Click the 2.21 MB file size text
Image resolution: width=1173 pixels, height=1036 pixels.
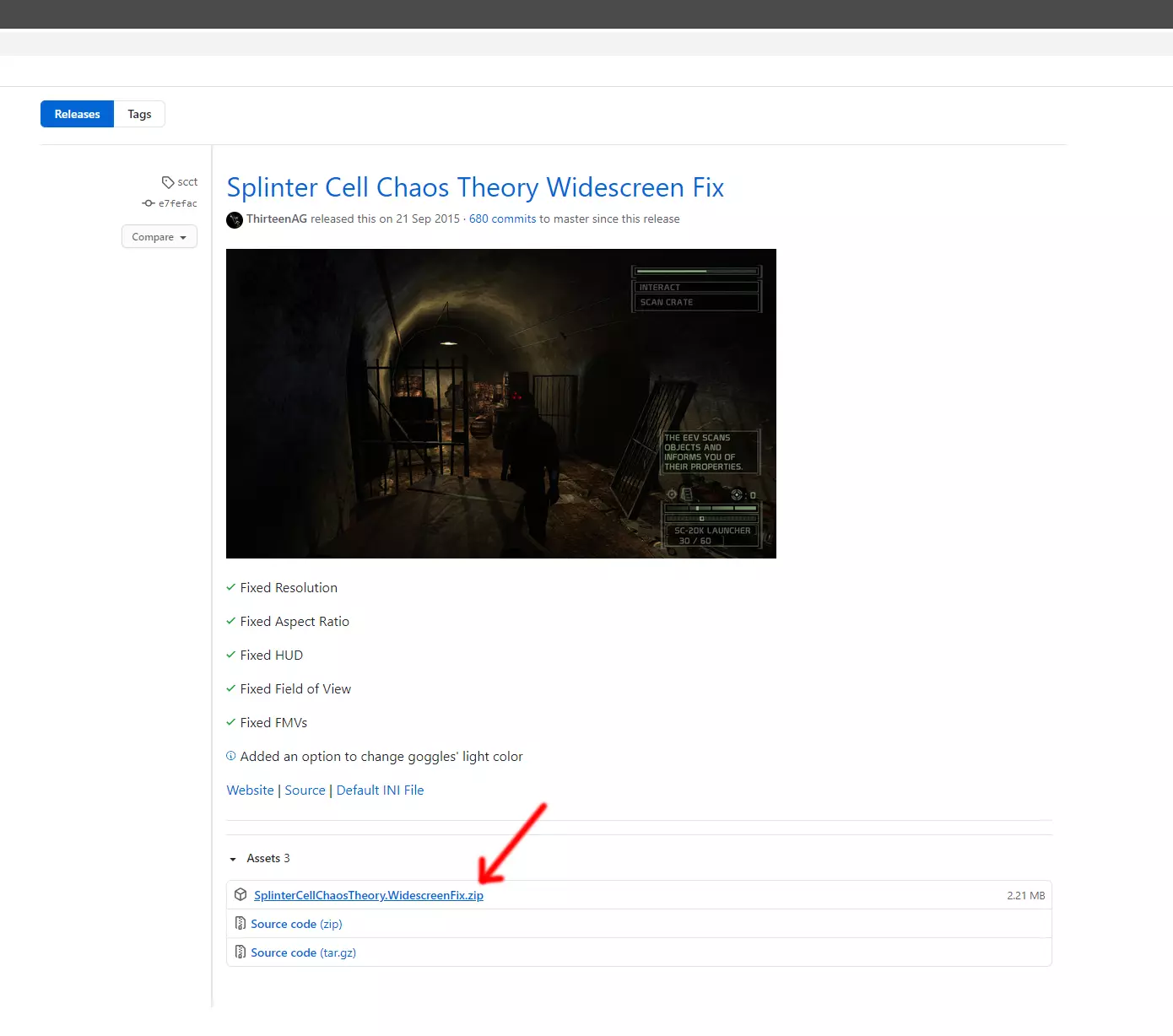click(1026, 896)
